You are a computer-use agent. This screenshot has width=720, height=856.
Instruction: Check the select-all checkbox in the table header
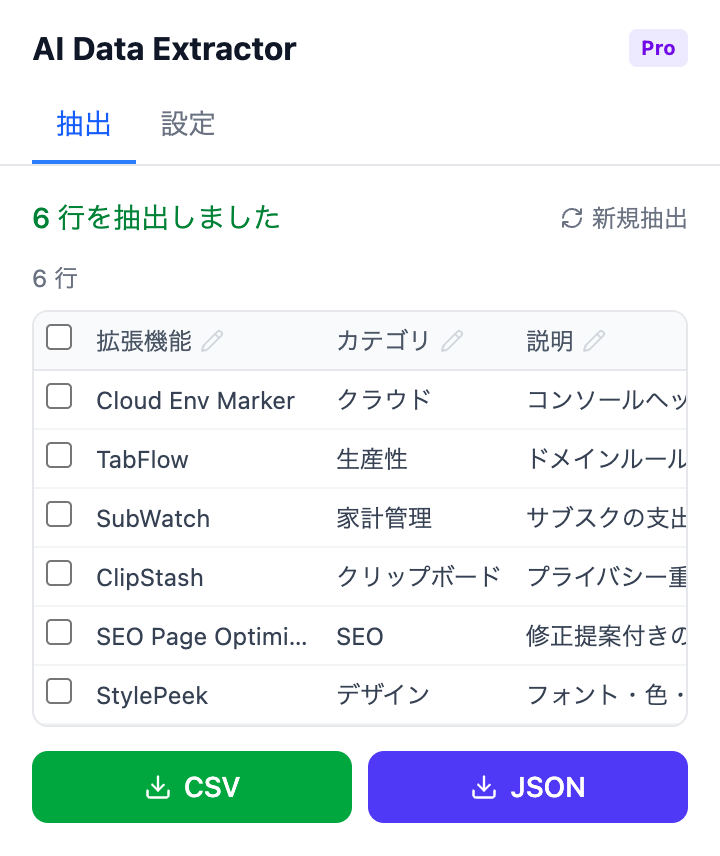coord(59,339)
